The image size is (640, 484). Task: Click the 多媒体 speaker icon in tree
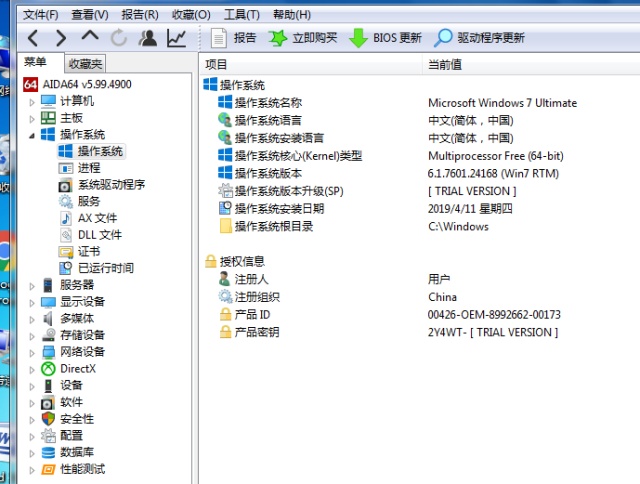coord(48,318)
